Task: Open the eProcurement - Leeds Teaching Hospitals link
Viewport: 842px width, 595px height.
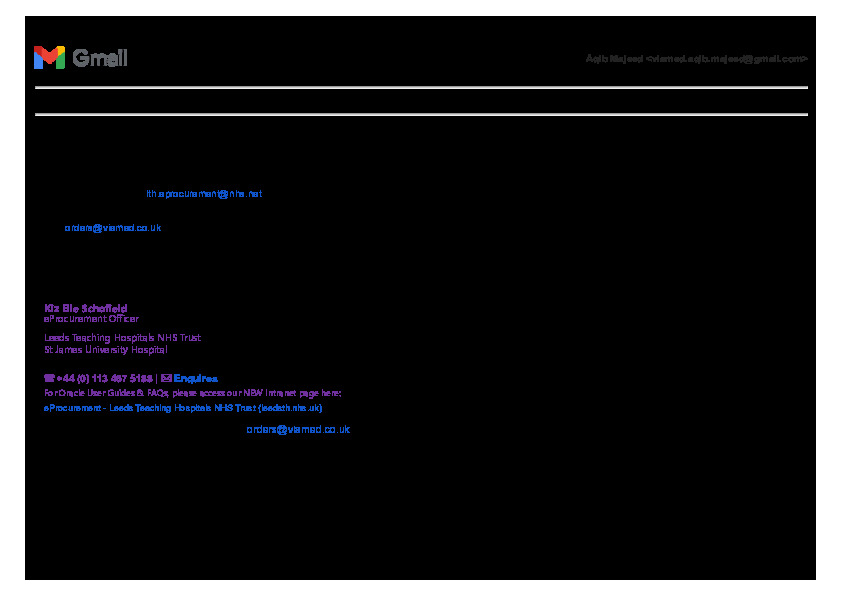Action: [150, 408]
